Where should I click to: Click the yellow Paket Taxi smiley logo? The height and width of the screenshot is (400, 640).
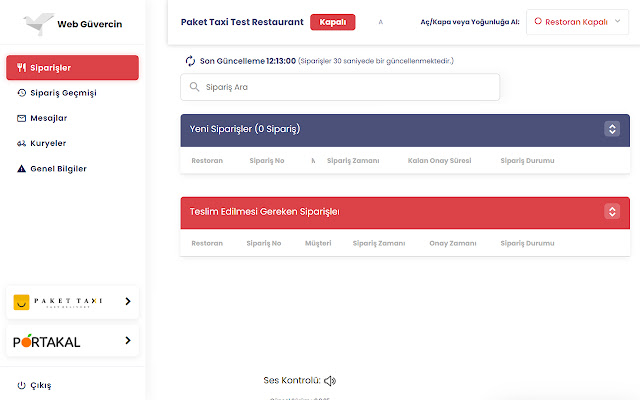click(x=21, y=302)
